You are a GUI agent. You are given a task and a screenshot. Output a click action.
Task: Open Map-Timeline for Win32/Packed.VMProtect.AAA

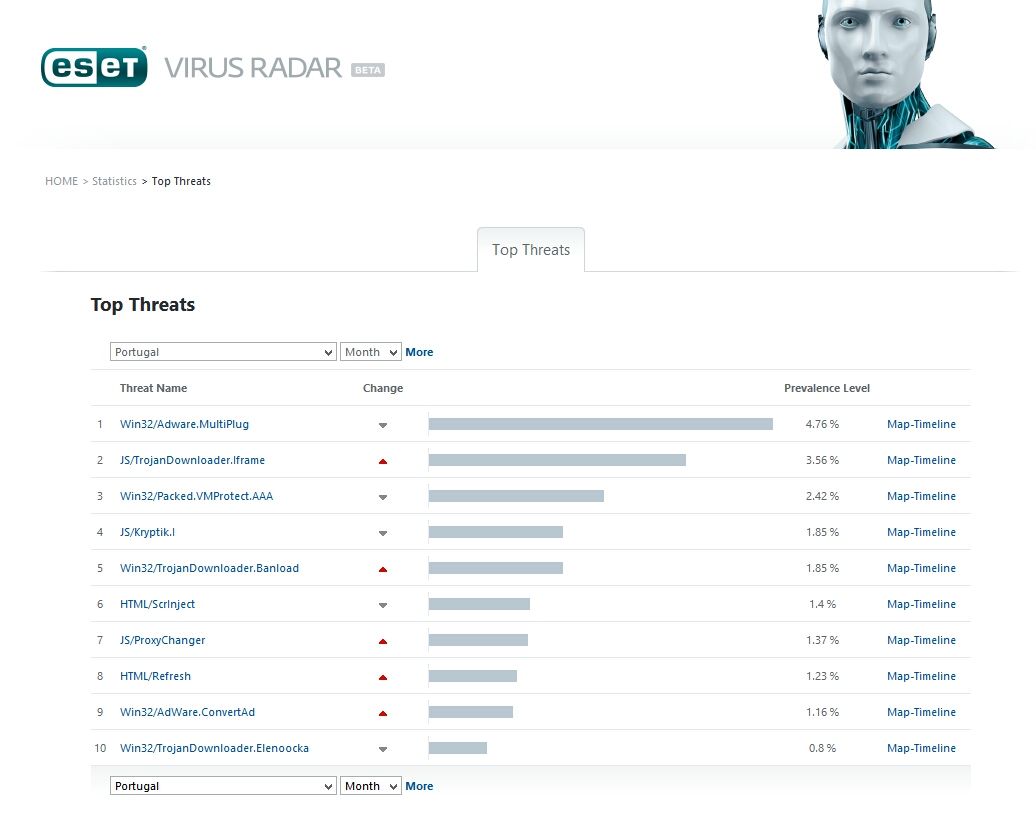point(921,496)
